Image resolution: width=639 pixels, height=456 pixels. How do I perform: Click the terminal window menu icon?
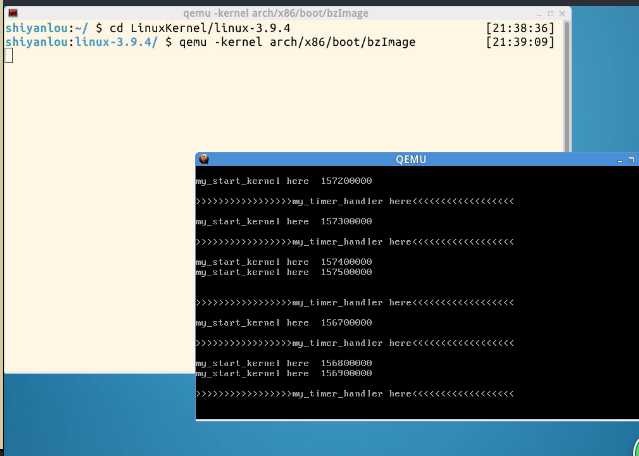click(x=13, y=13)
